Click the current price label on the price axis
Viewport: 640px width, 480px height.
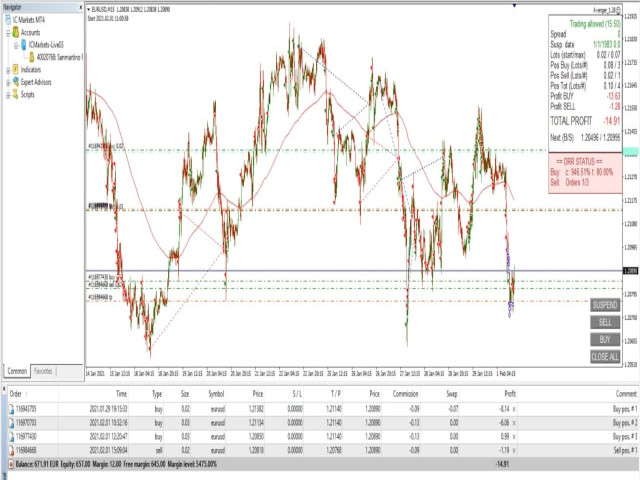[631, 271]
